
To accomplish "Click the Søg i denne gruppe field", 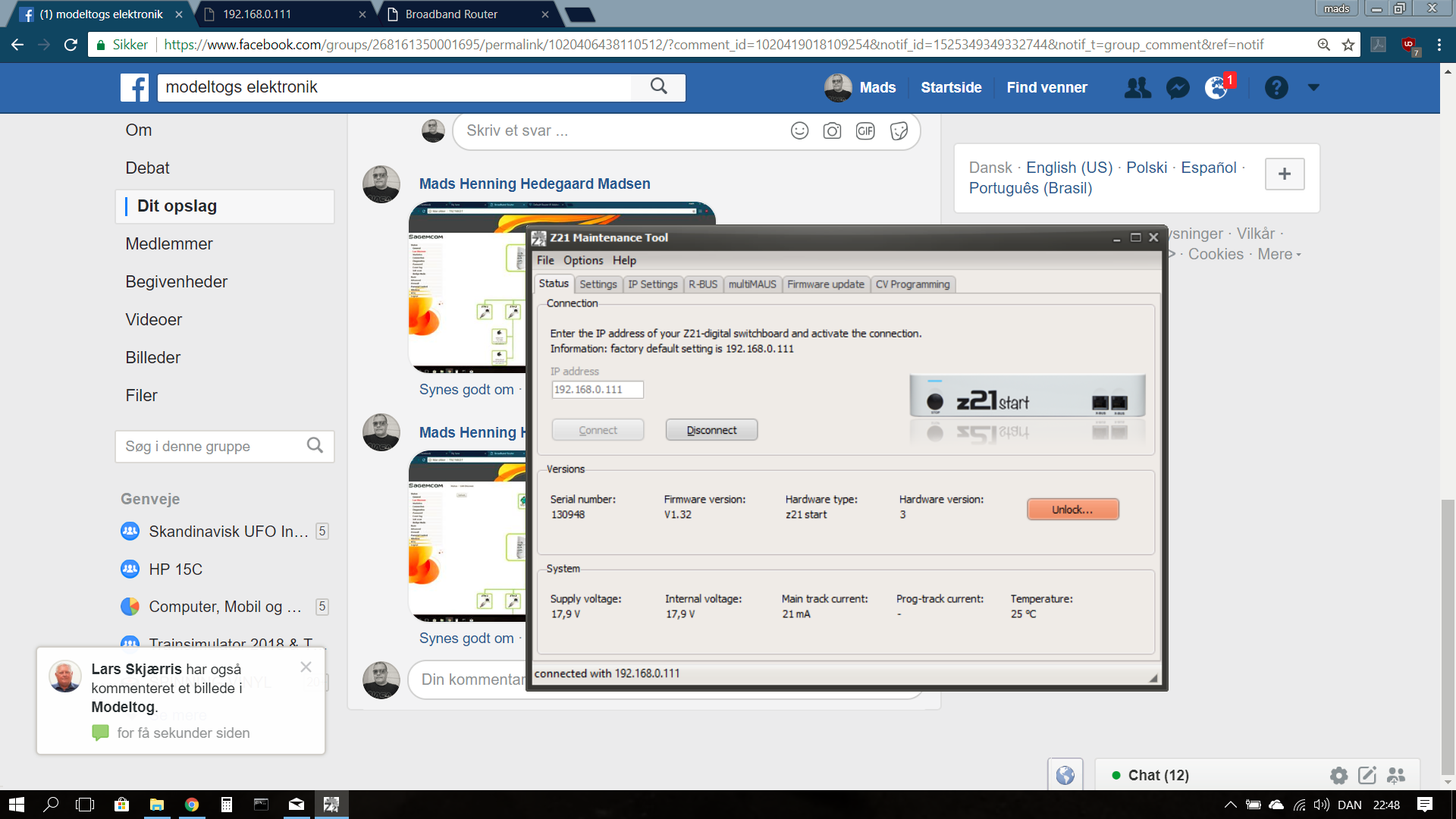I will point(224,446).
